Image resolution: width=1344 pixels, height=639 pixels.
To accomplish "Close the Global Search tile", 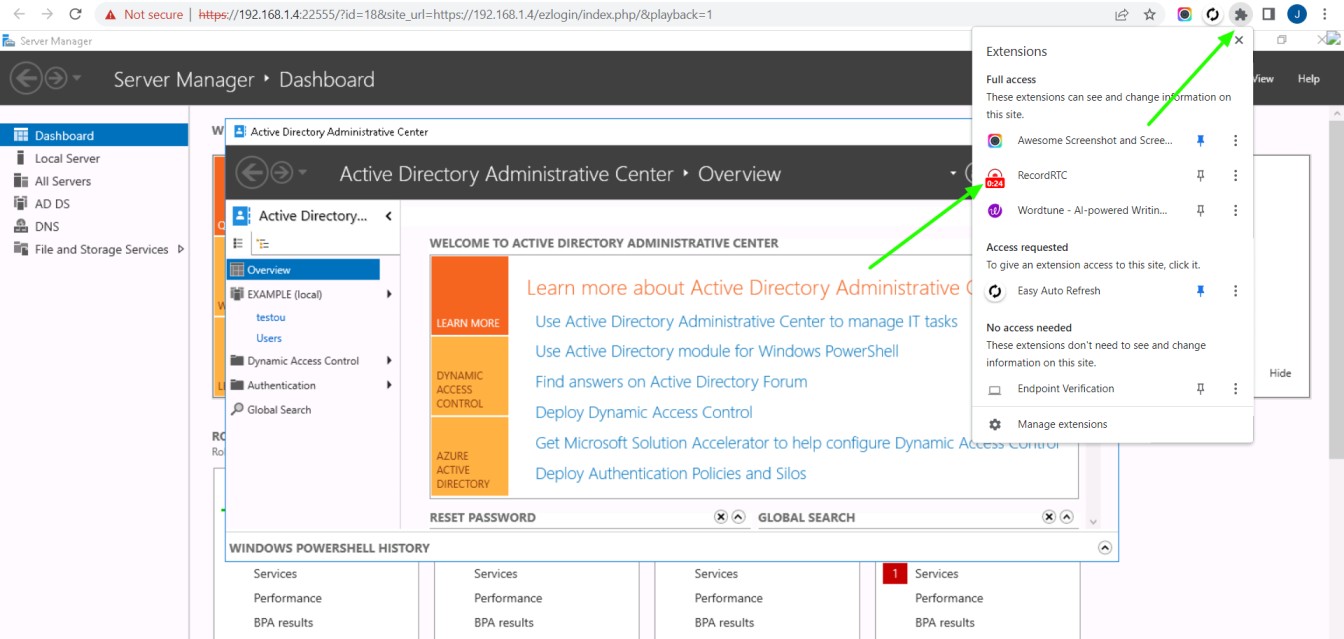I will (x=1049, y=517).
